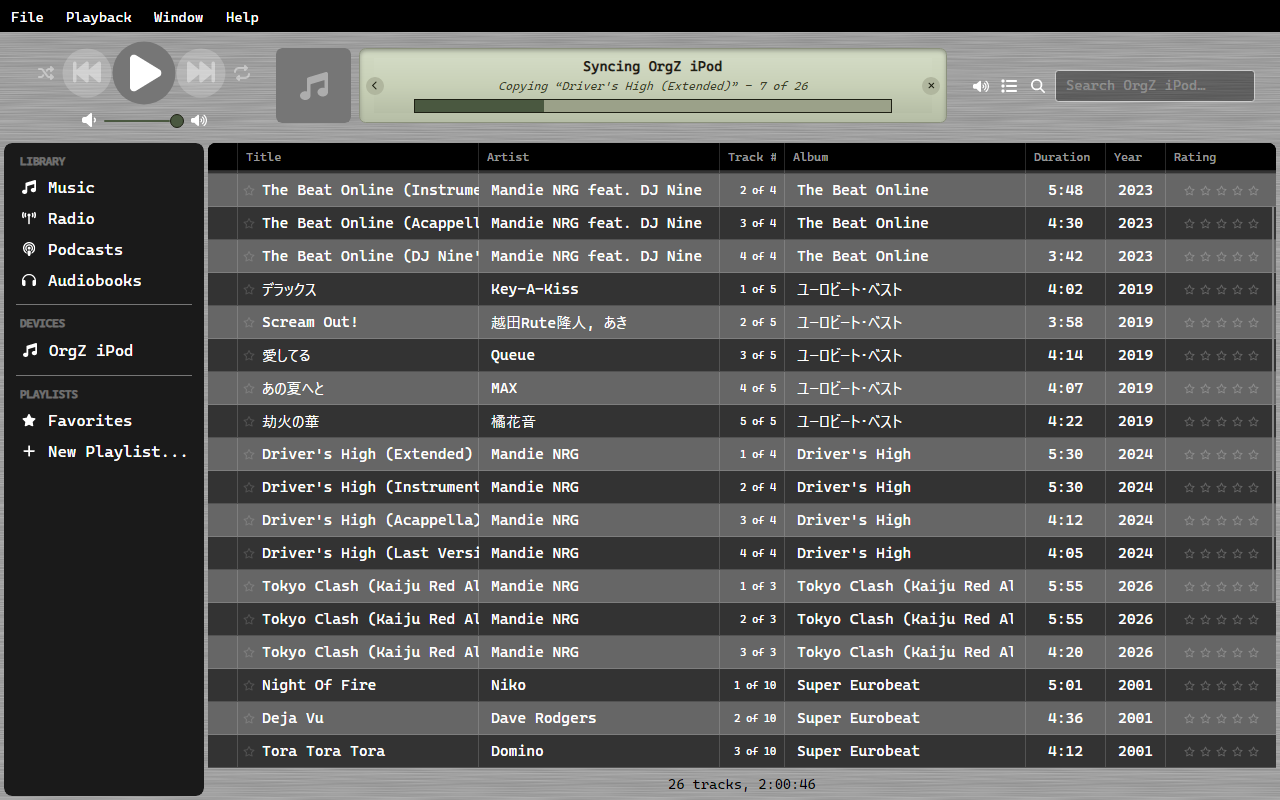Image resolution: width=1280 pixels, height=800 pixels.
Task: Open the output volume icon near search
Action: pyautogui.click(x=981, y=86)
